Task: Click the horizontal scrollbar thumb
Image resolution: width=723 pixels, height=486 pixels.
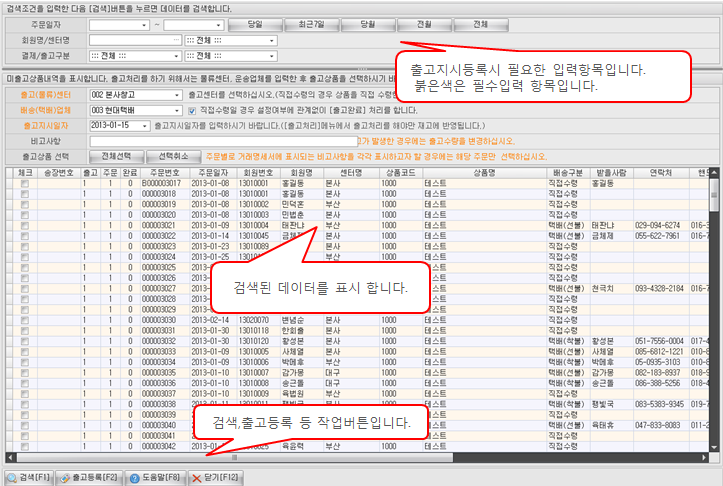Action: (x=235, y=457)
